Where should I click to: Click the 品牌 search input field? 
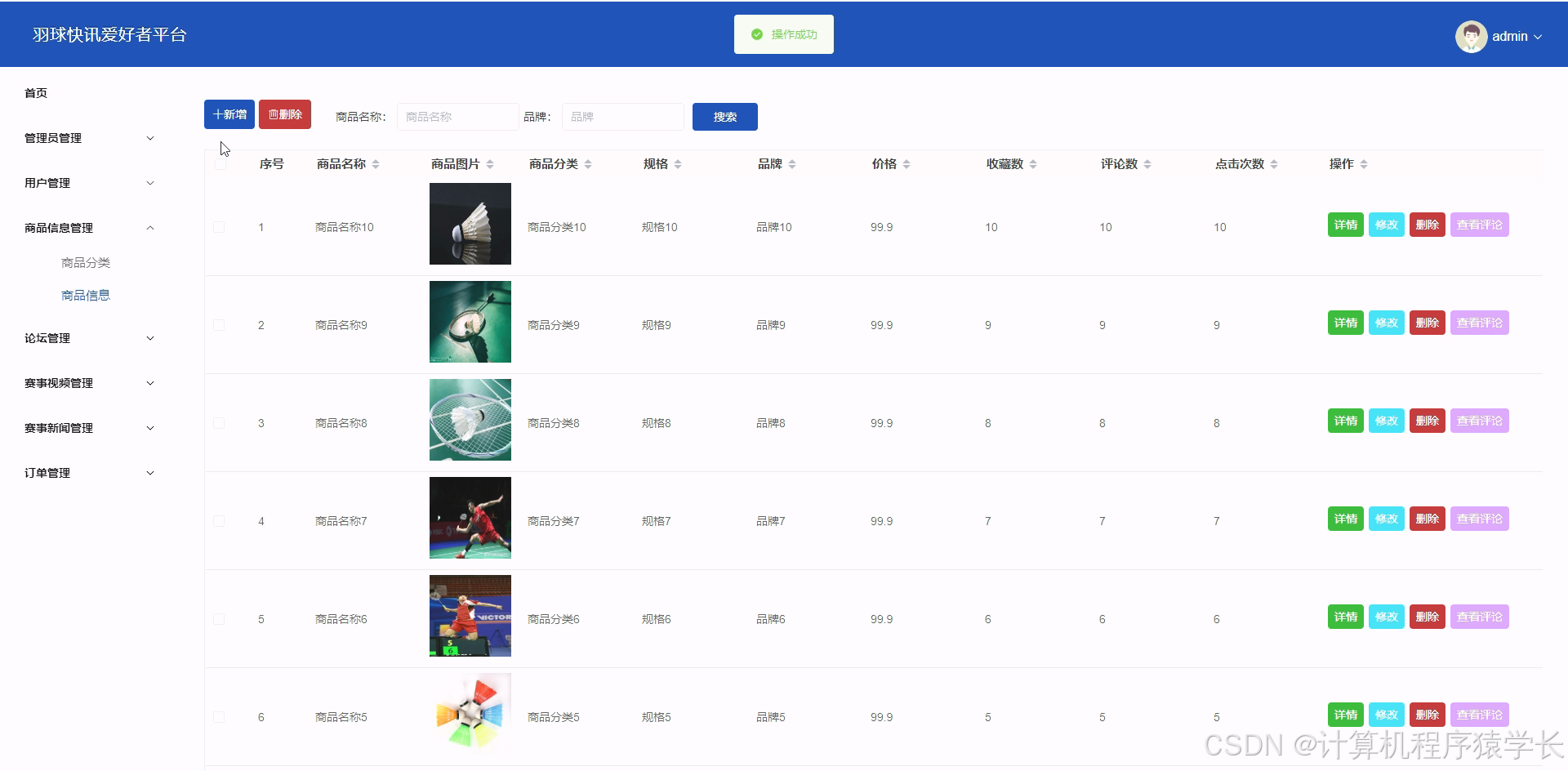pos(622,116)
